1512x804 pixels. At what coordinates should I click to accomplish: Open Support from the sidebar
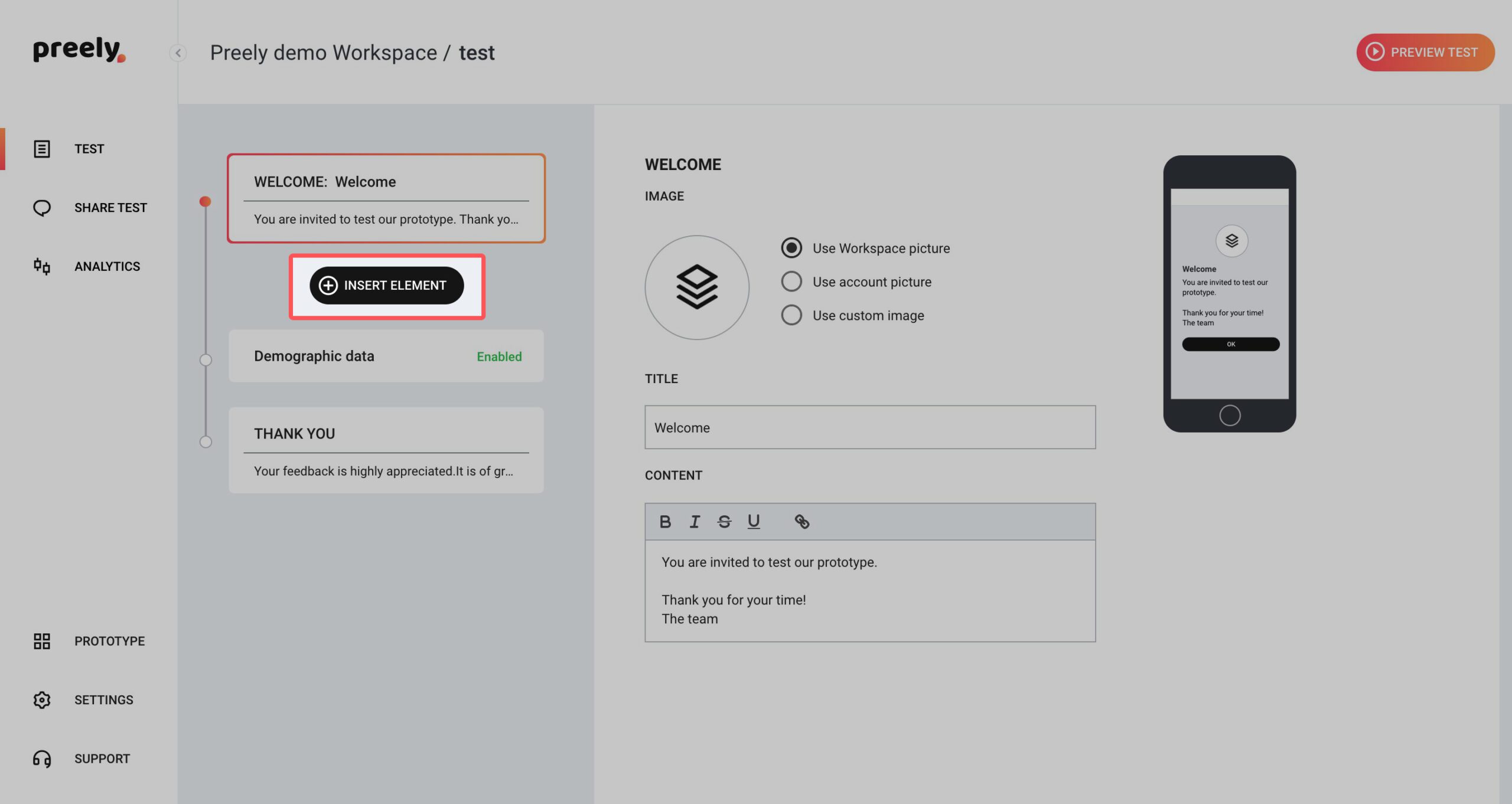coord(102,758)
